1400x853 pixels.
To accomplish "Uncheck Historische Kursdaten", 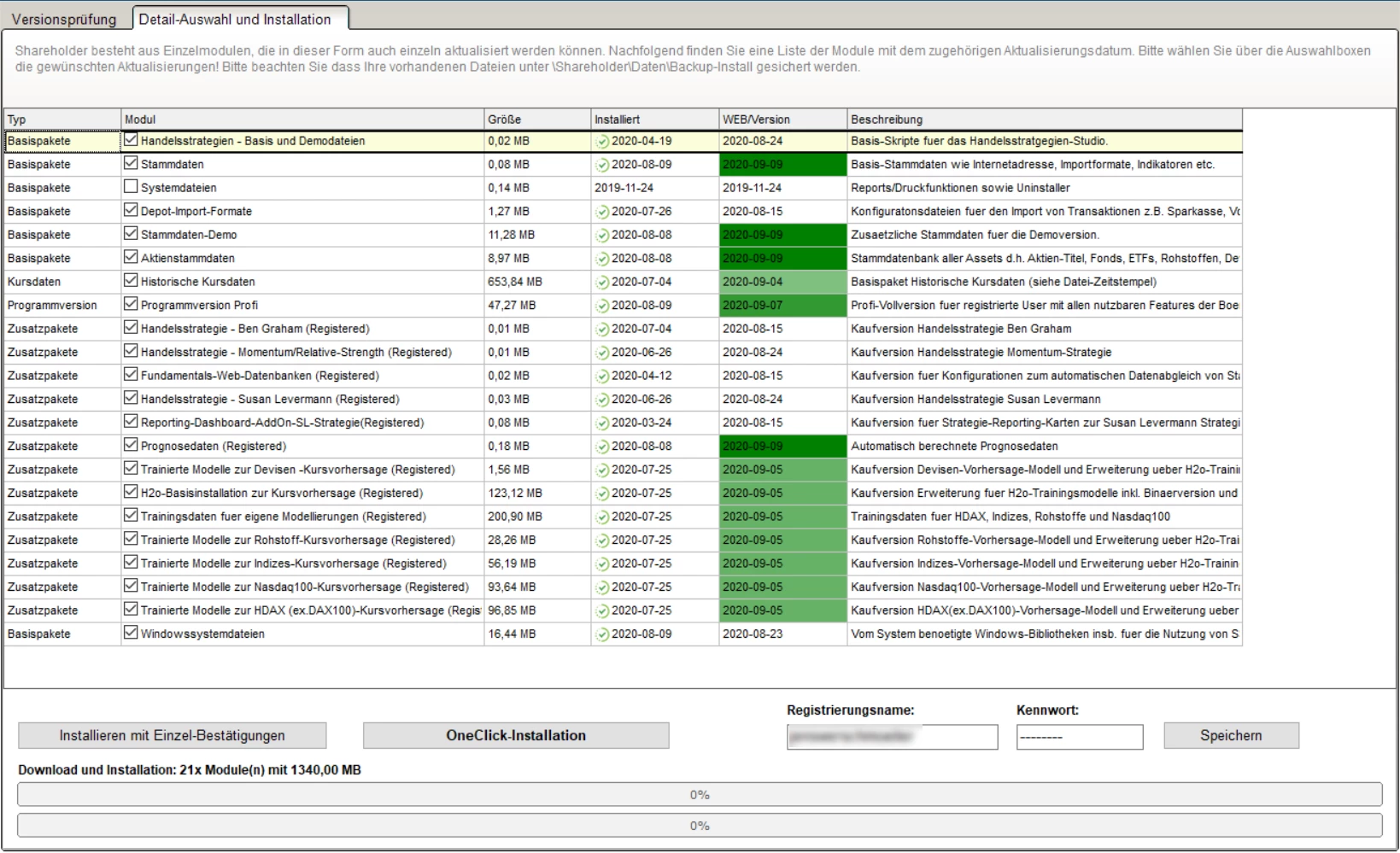I will coord(131,280).
